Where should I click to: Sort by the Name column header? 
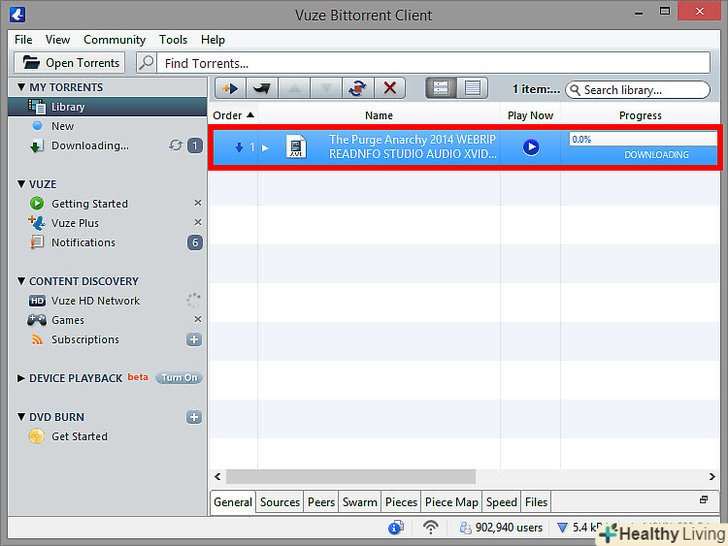point(379,115)
